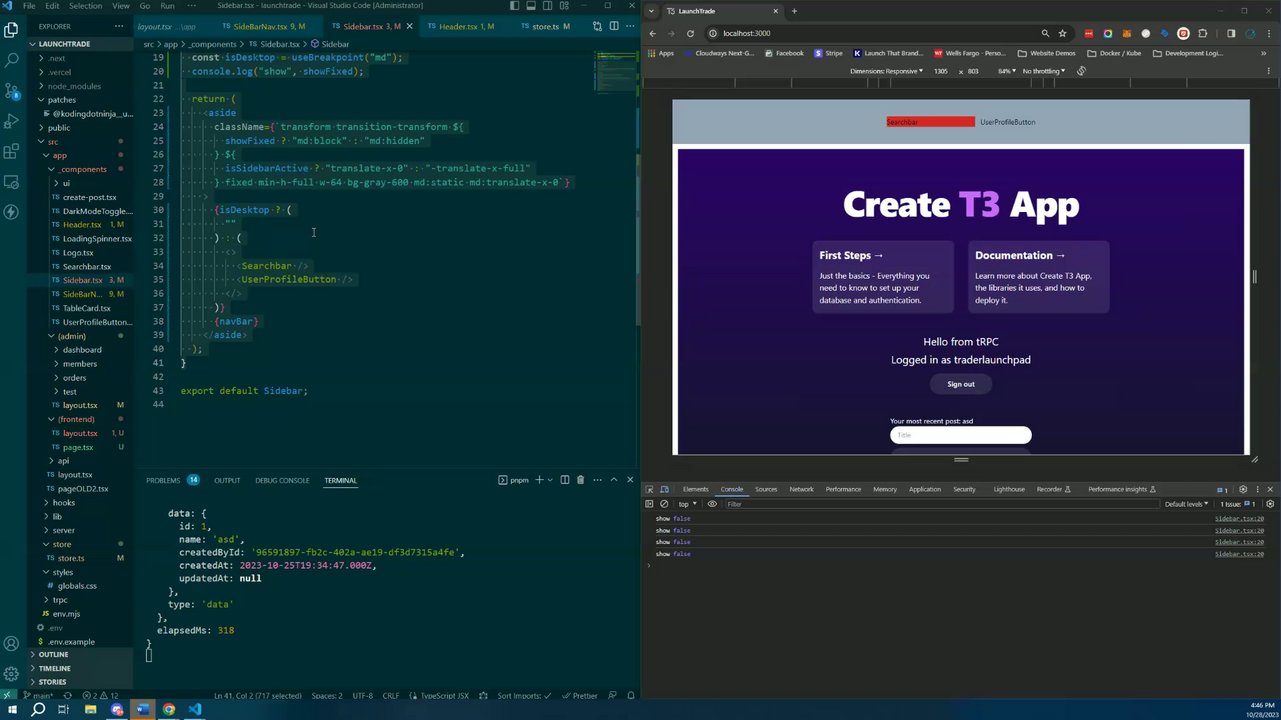Click the Sign out button on the page
The width and height of the screenshot is (1281, 720).
click(x=961, y=384)
